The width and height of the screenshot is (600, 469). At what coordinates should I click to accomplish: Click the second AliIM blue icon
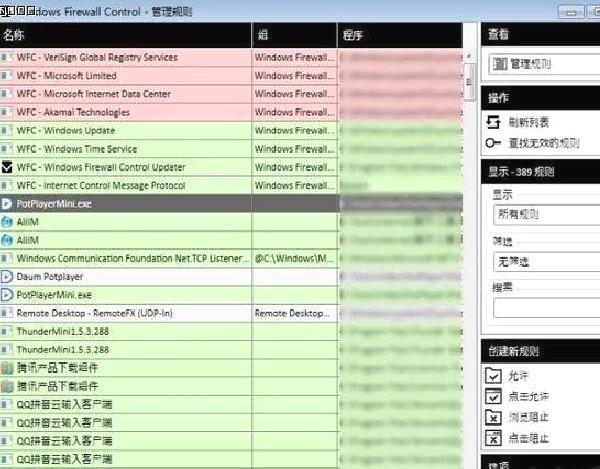pyautogui.click(x=7, y=240)
